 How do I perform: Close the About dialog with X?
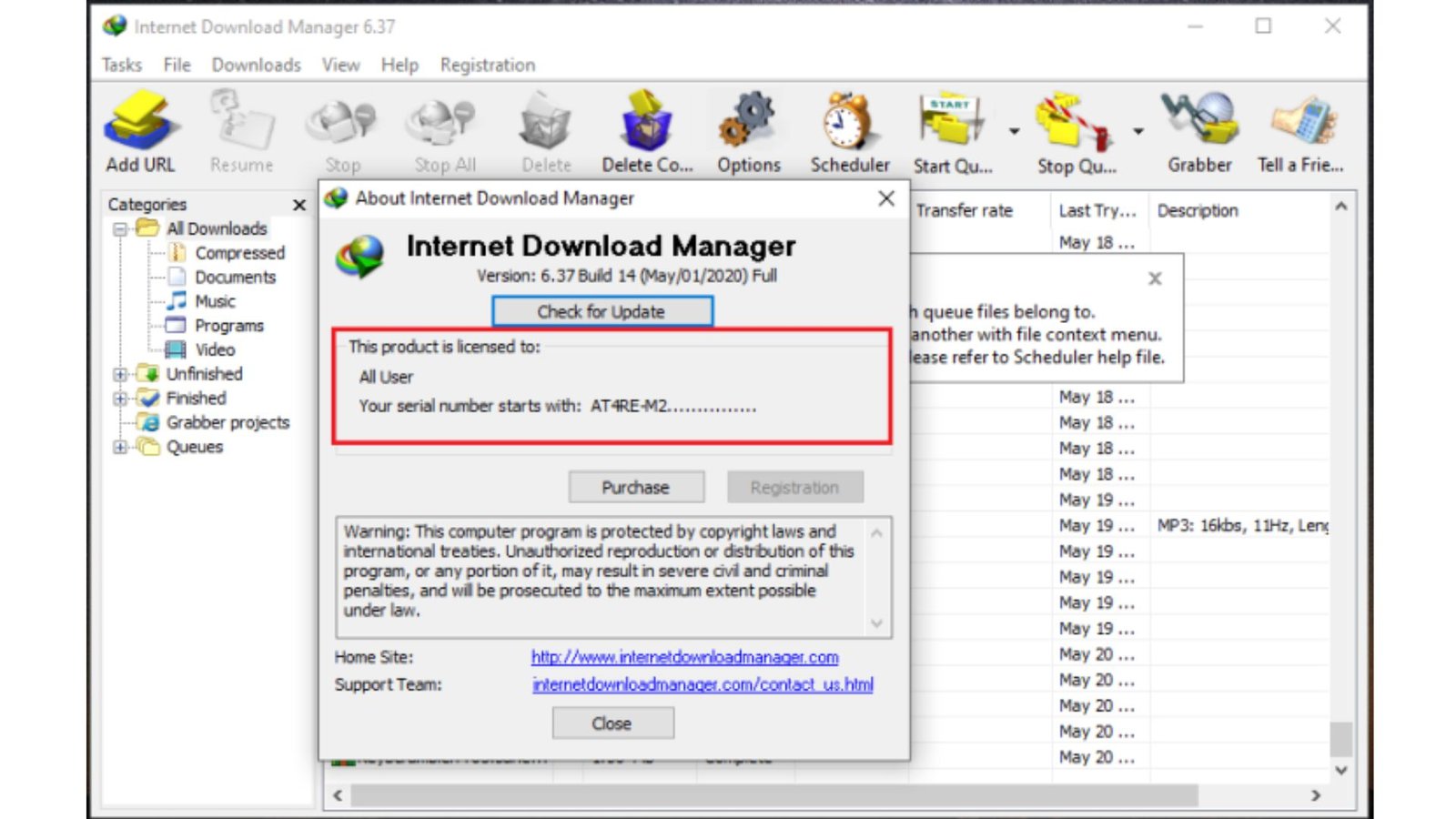(x=886, y=198)
